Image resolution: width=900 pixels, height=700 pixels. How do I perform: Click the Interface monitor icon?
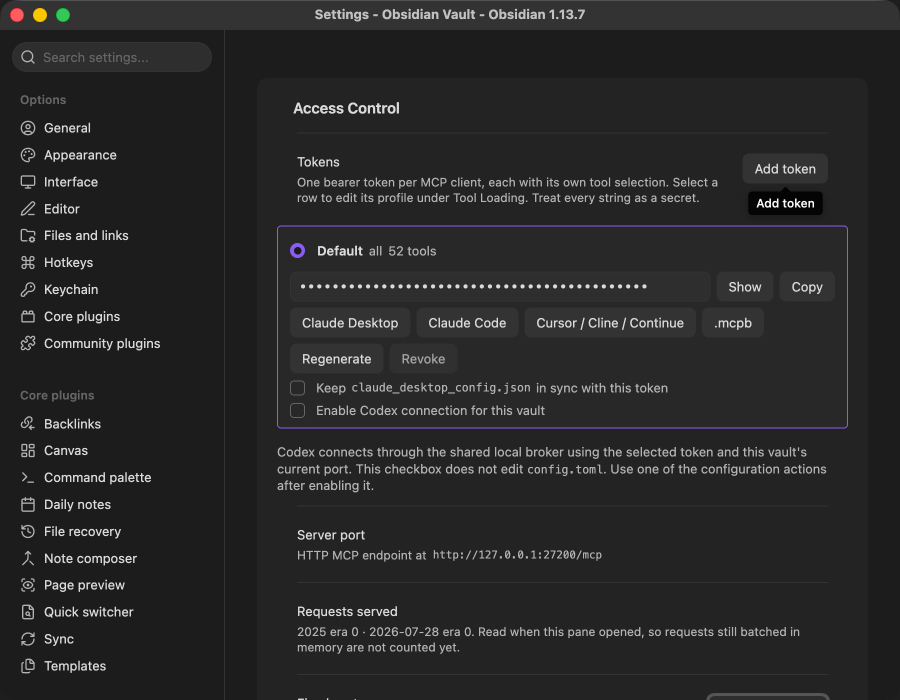[x=28, y=182]
